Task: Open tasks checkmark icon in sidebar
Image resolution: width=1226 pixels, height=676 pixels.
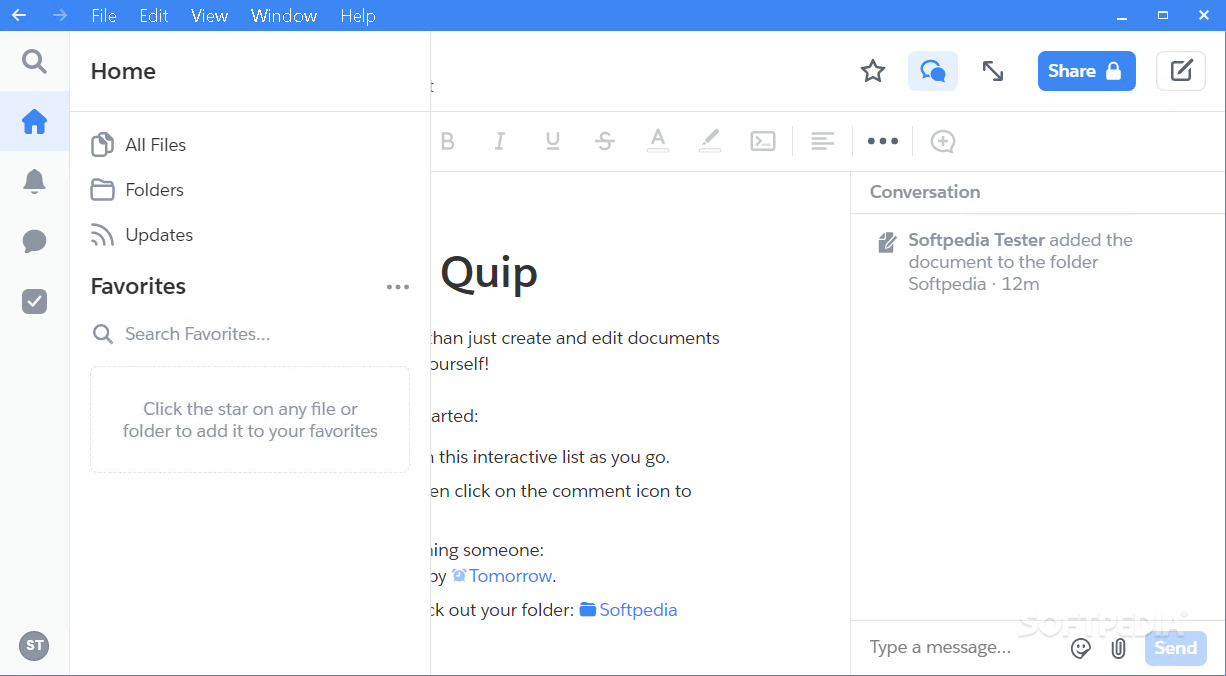Action: pos(34,301)
